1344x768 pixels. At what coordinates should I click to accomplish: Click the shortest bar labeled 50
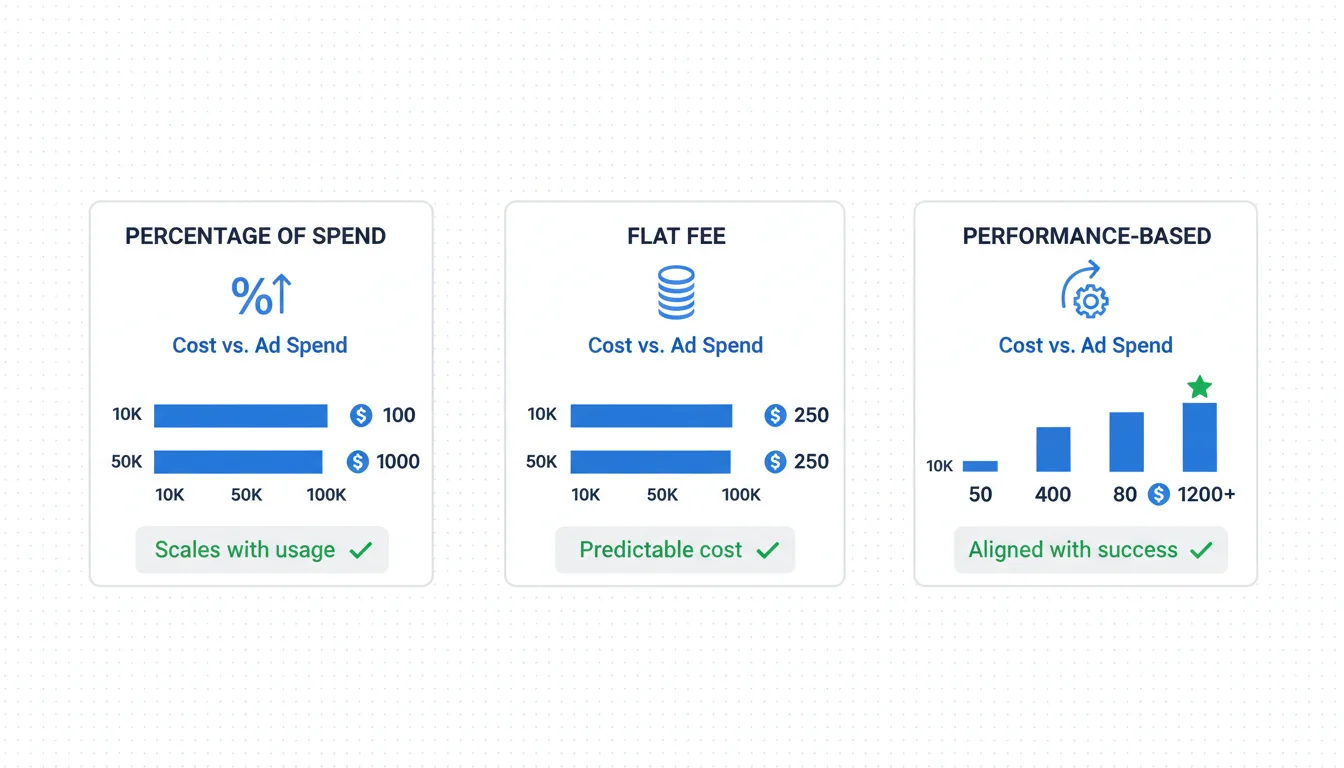pyautogui.click(x=980, y=466)
